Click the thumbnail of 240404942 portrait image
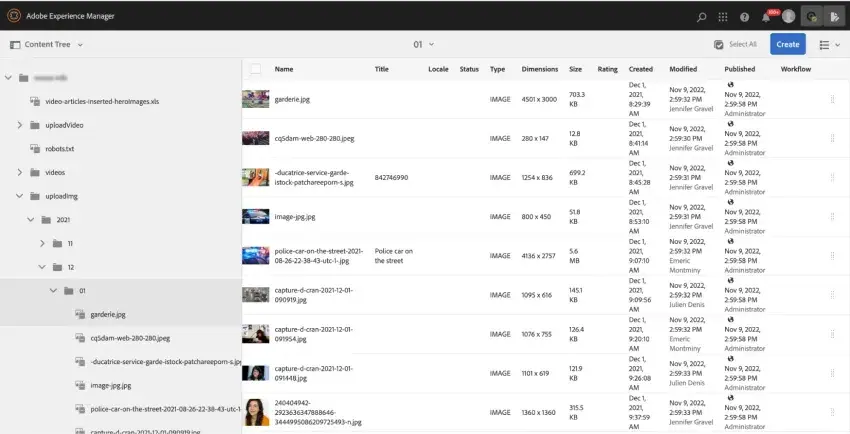 coord(255,412)
